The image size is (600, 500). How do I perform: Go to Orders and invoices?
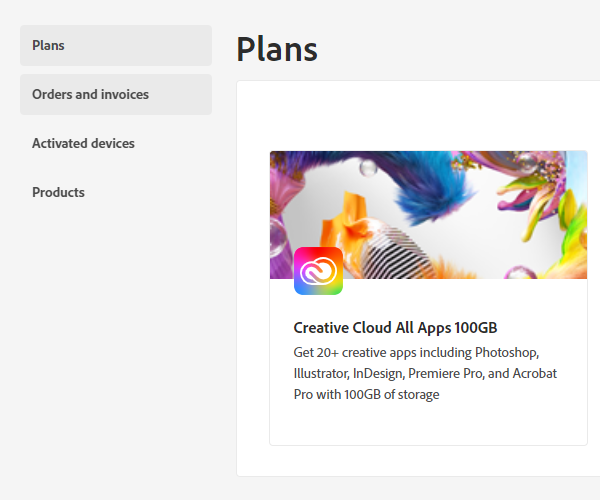[116, 94]
